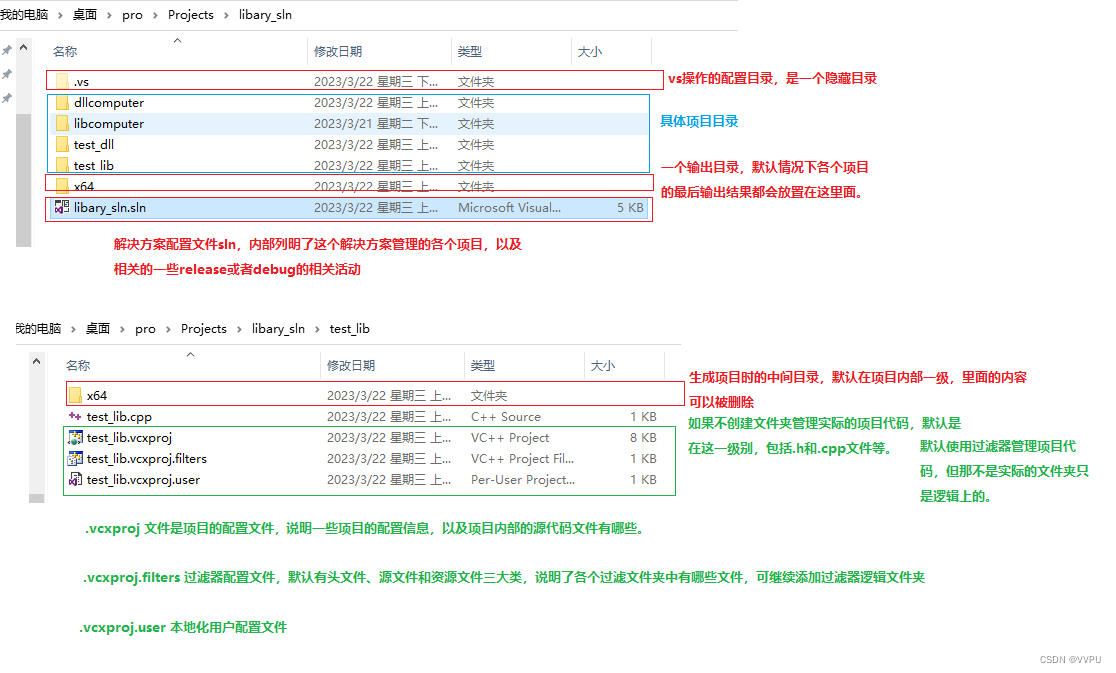Select the test_lib.cpp file name

(119, 416)
